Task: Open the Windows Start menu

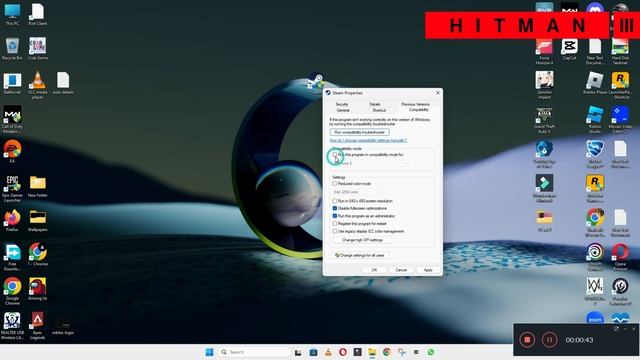Action: (209, 352)
